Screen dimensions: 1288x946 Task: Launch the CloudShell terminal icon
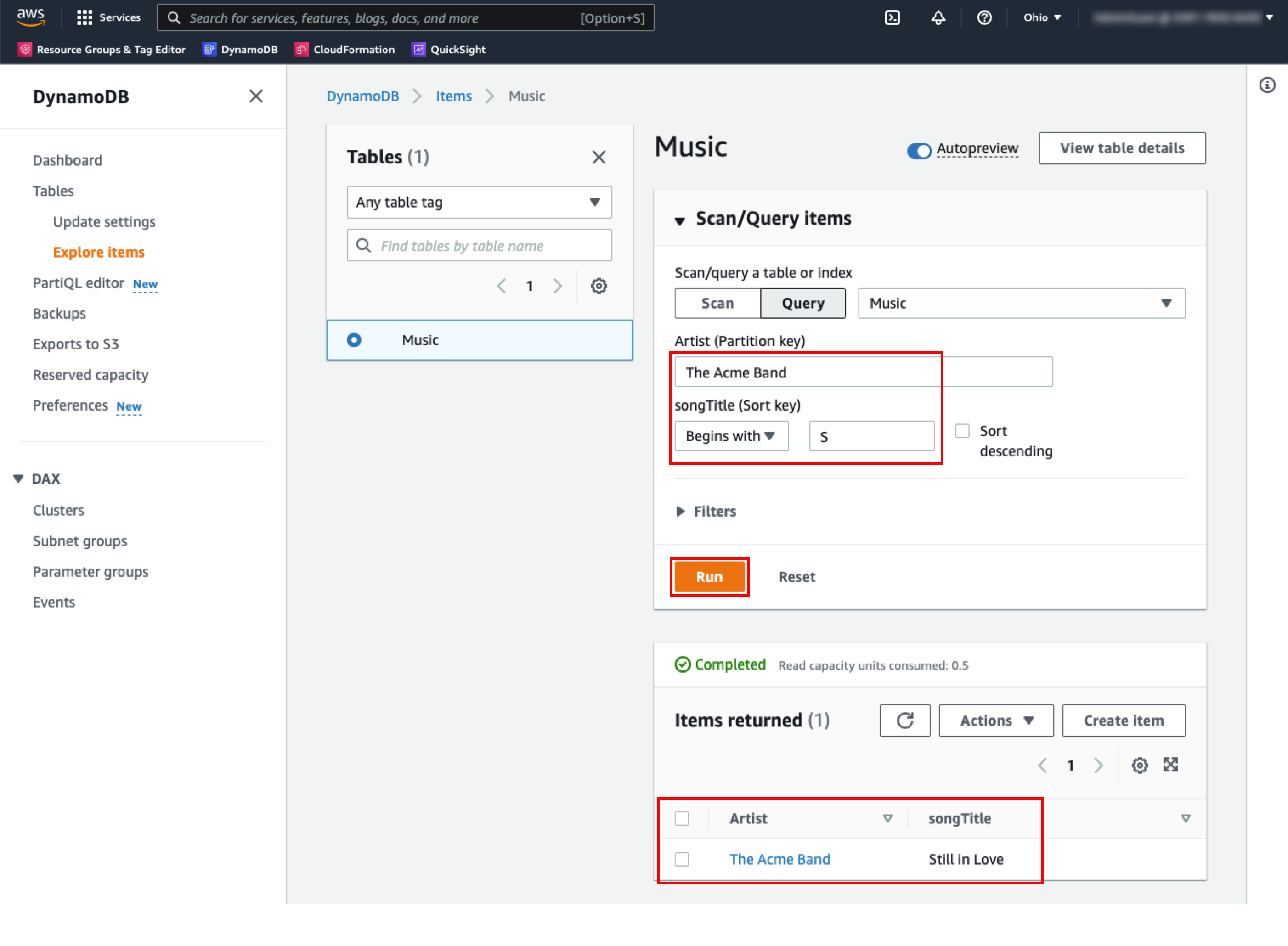pyautogui.click(x=892, y=18)
